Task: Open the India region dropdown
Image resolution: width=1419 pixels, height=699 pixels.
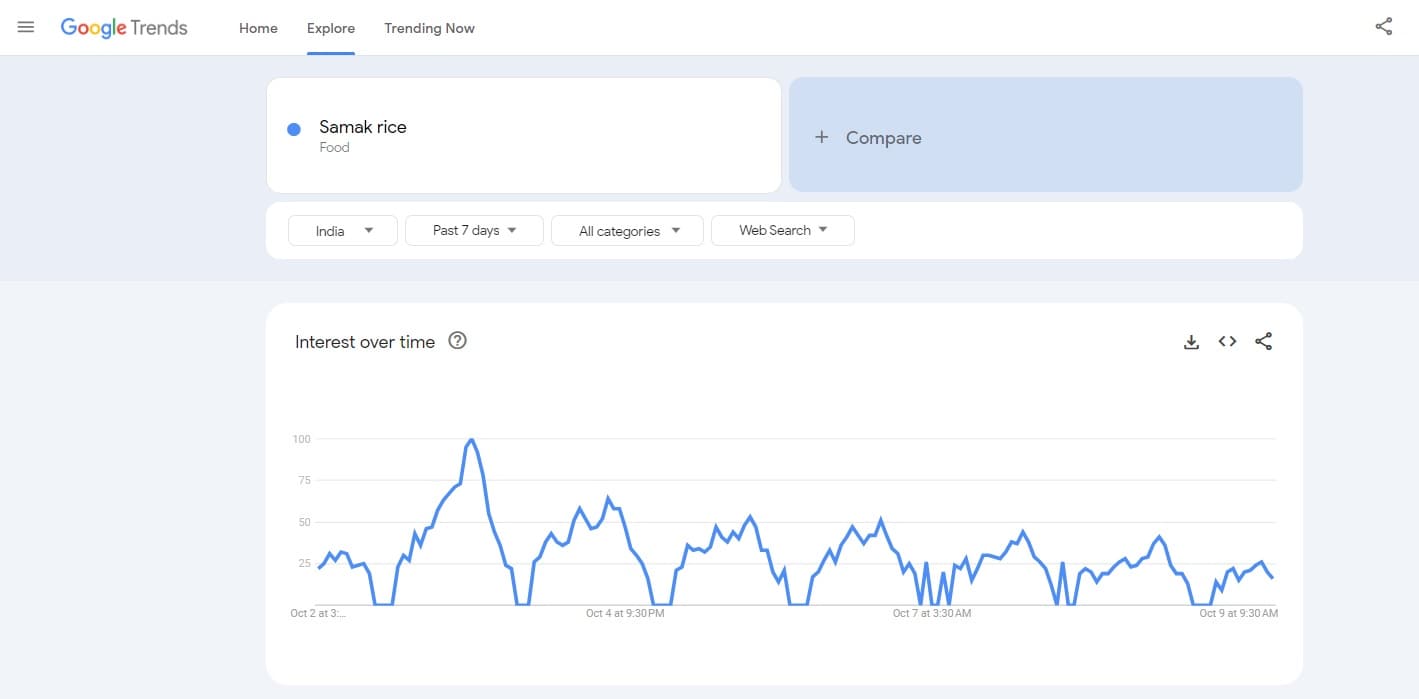Action: (343, 230)
